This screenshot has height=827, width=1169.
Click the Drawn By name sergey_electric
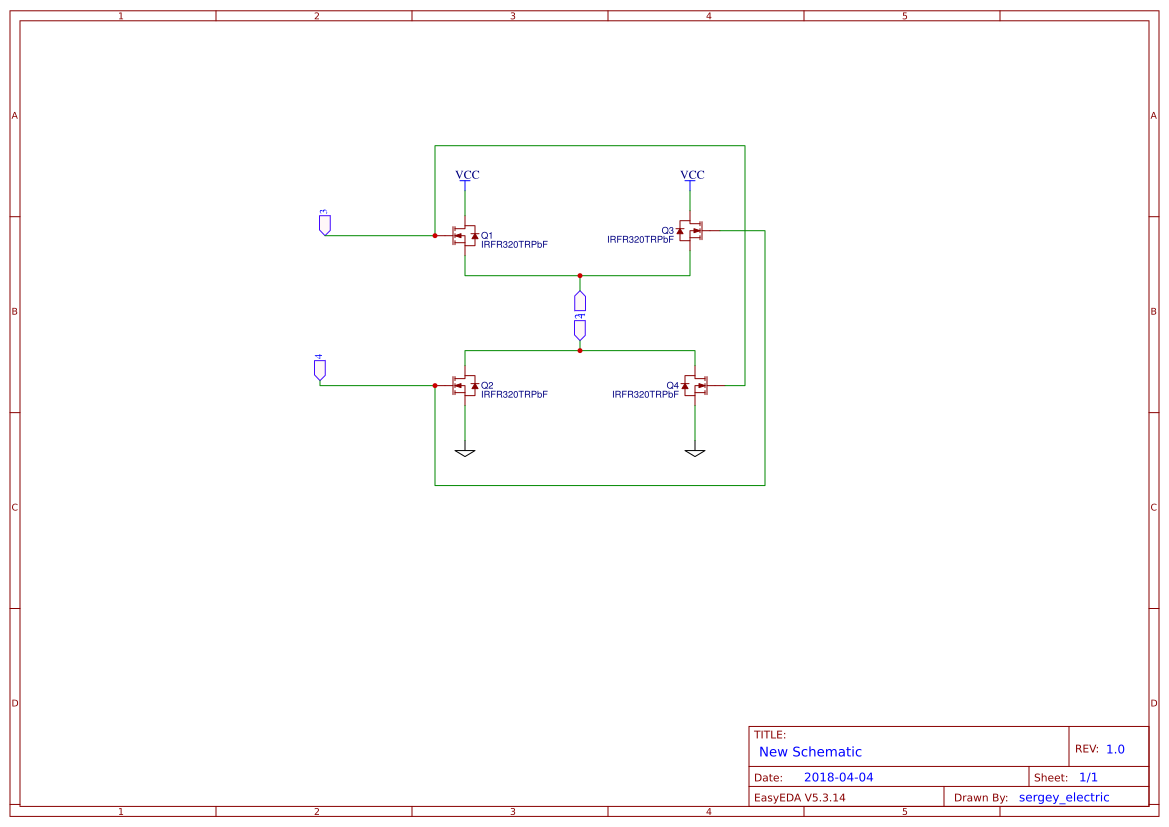pos(1064,797)
